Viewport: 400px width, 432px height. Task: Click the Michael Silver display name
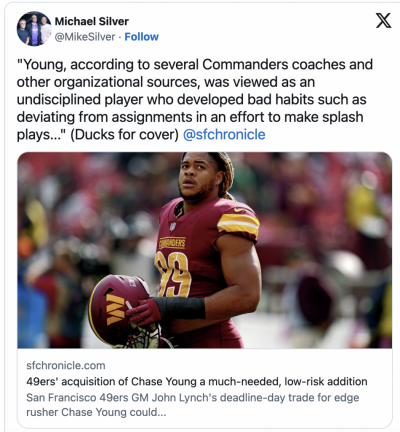click(x=92, y=21)
